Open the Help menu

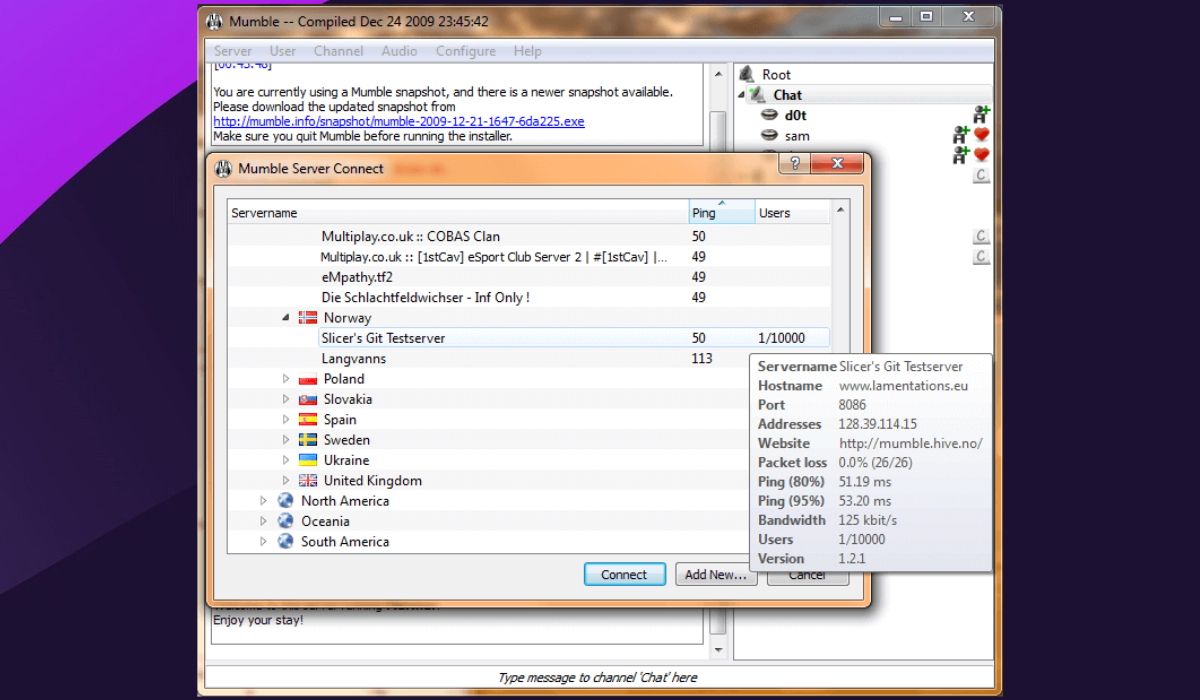527,51
